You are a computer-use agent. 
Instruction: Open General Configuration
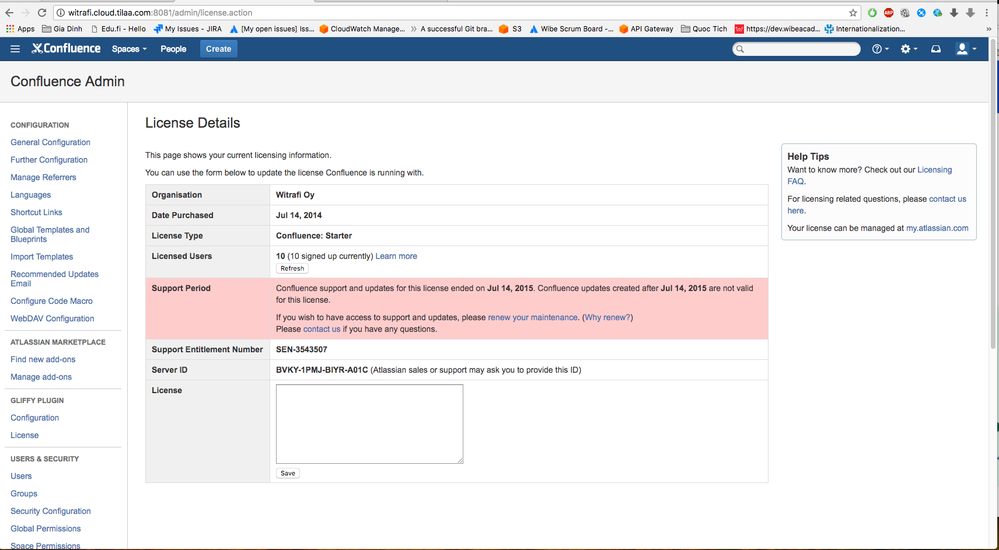50,142
